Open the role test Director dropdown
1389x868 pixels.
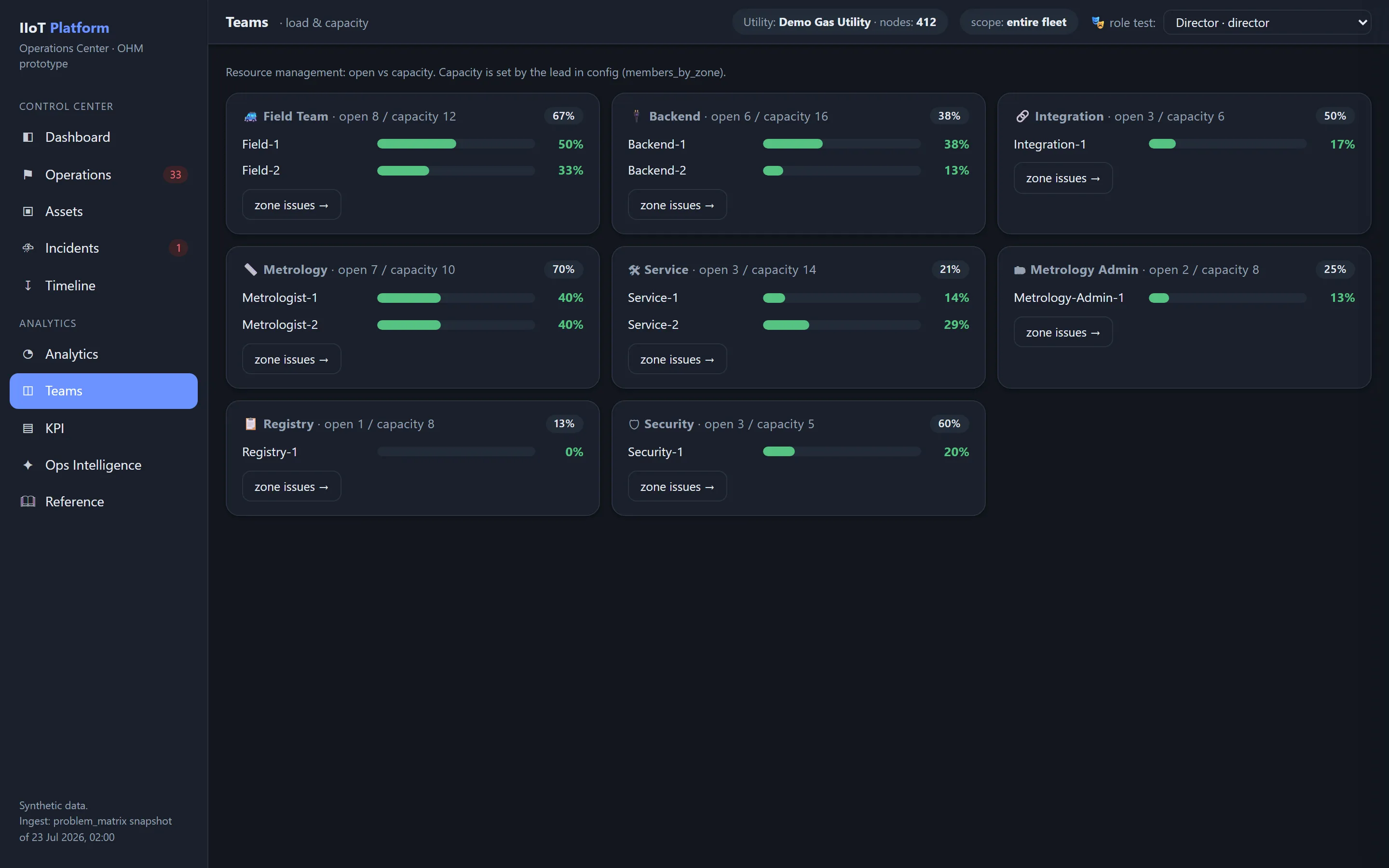(1267, 22)
